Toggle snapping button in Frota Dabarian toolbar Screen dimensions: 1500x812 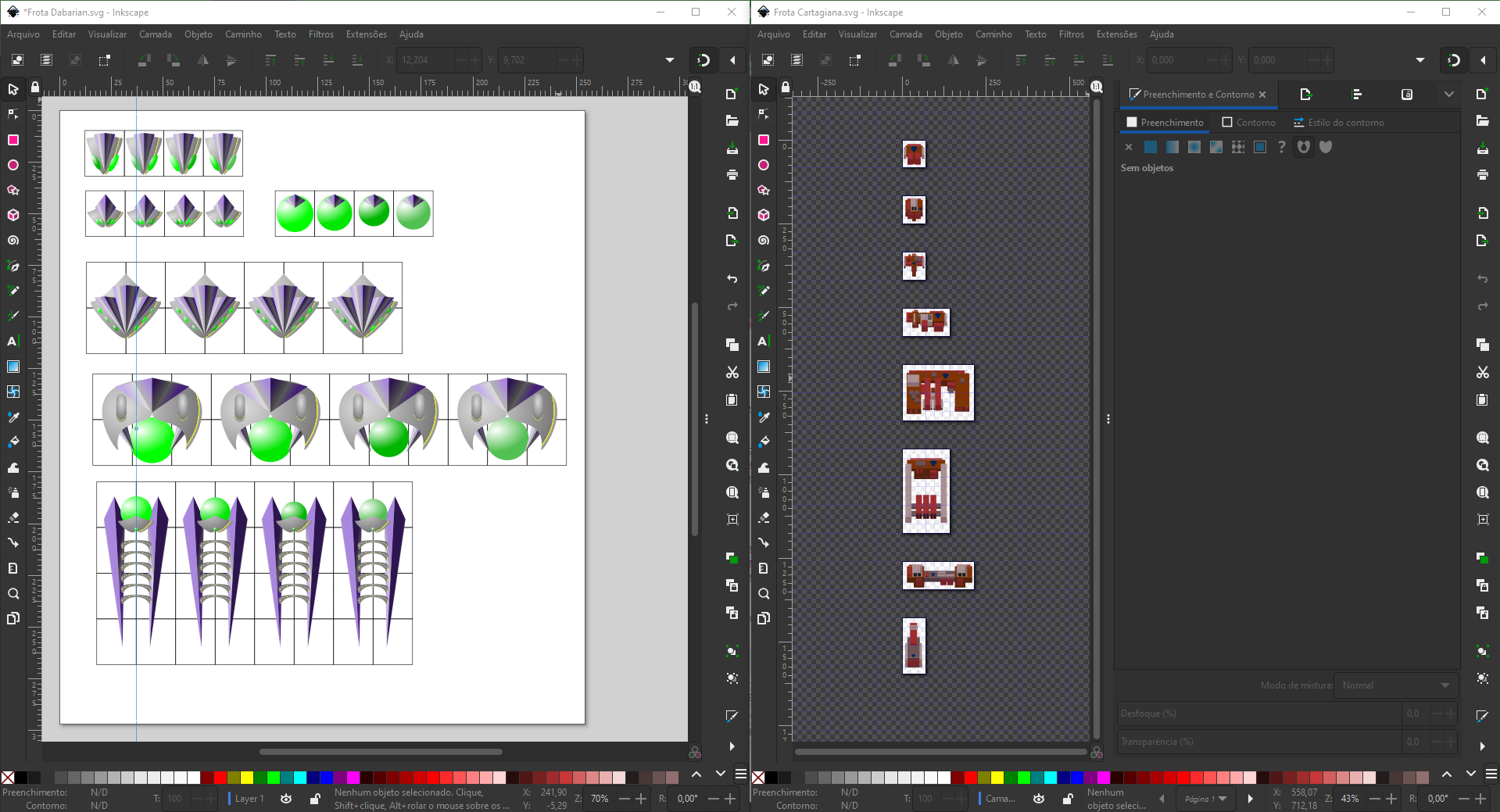[x=703, y=60]
